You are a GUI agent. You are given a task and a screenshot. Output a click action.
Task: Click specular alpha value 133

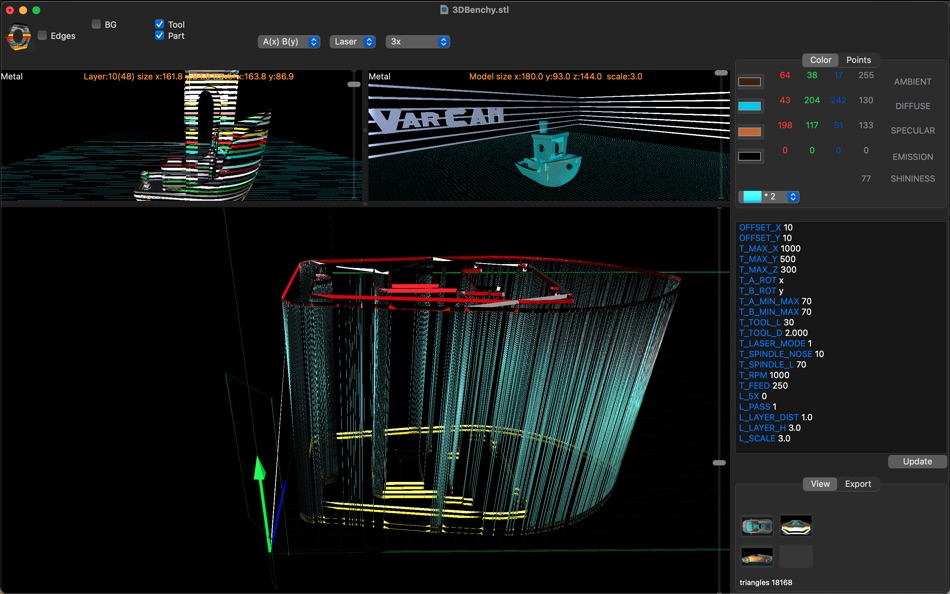click(x=866, y=125)
